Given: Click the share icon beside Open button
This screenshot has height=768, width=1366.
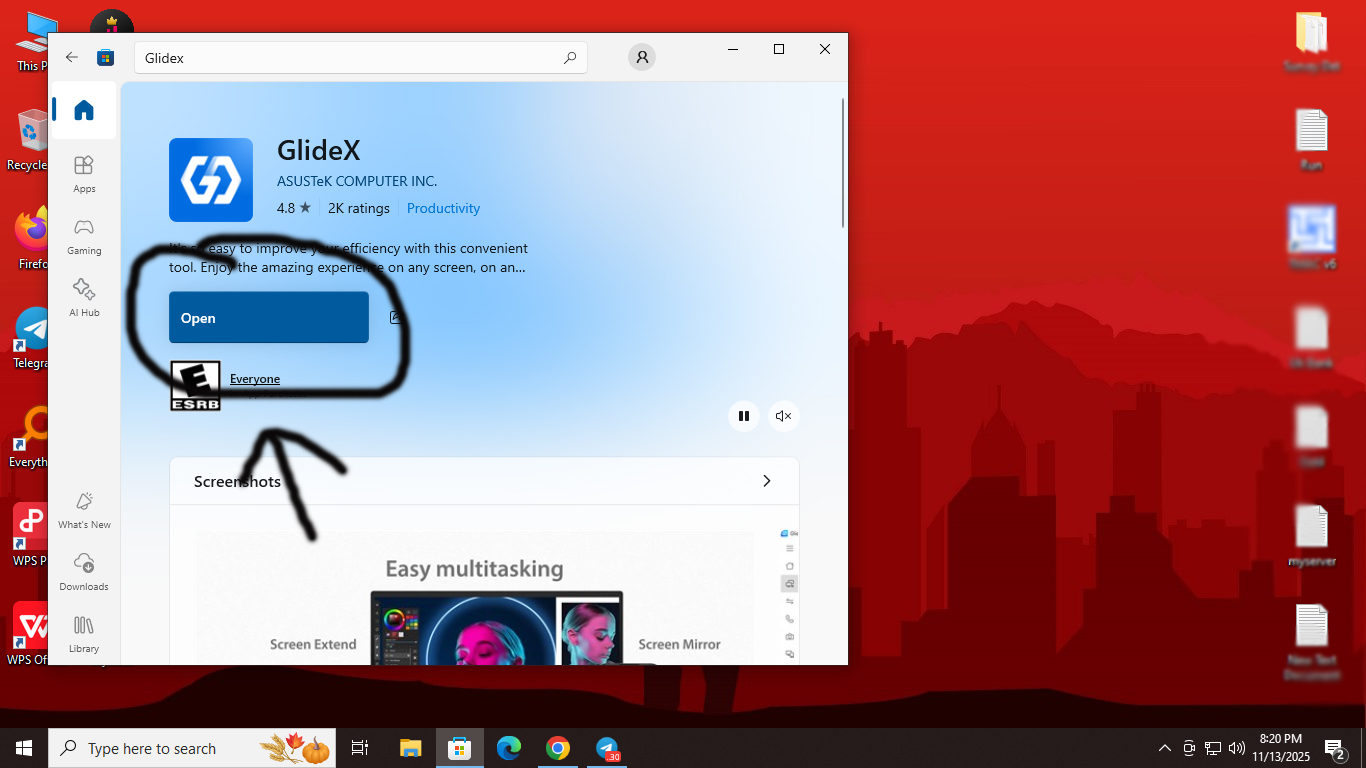Looking at the screenshot, I should tap(396, 318).
